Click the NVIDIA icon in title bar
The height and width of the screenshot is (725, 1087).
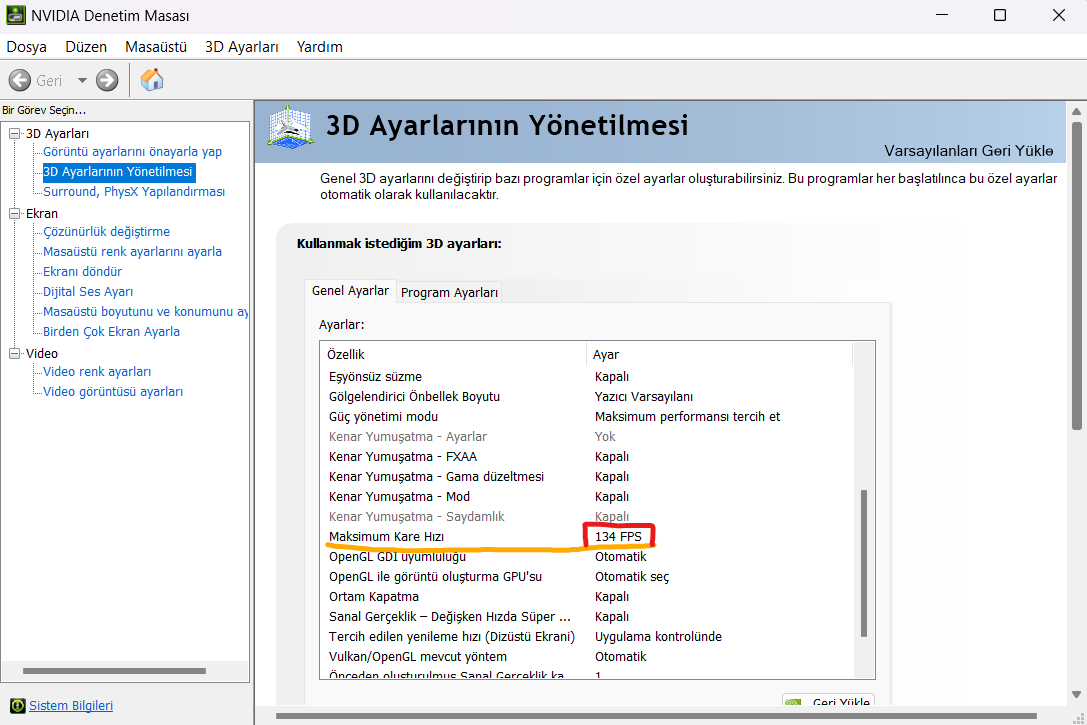click(15, 15)
